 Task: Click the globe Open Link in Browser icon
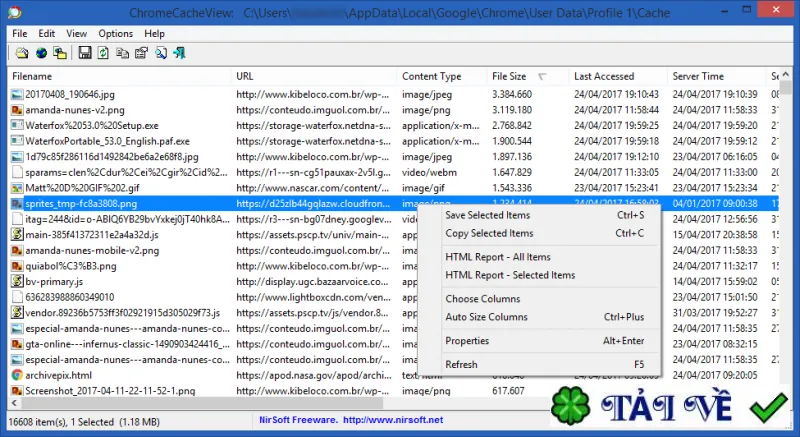click(x=41, y=53)
